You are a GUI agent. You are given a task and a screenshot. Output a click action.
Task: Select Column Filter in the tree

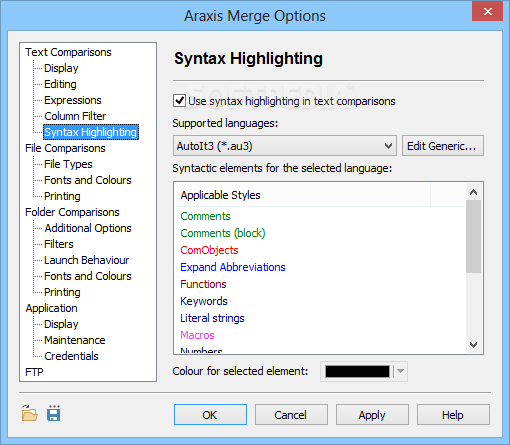coord(75,116)
